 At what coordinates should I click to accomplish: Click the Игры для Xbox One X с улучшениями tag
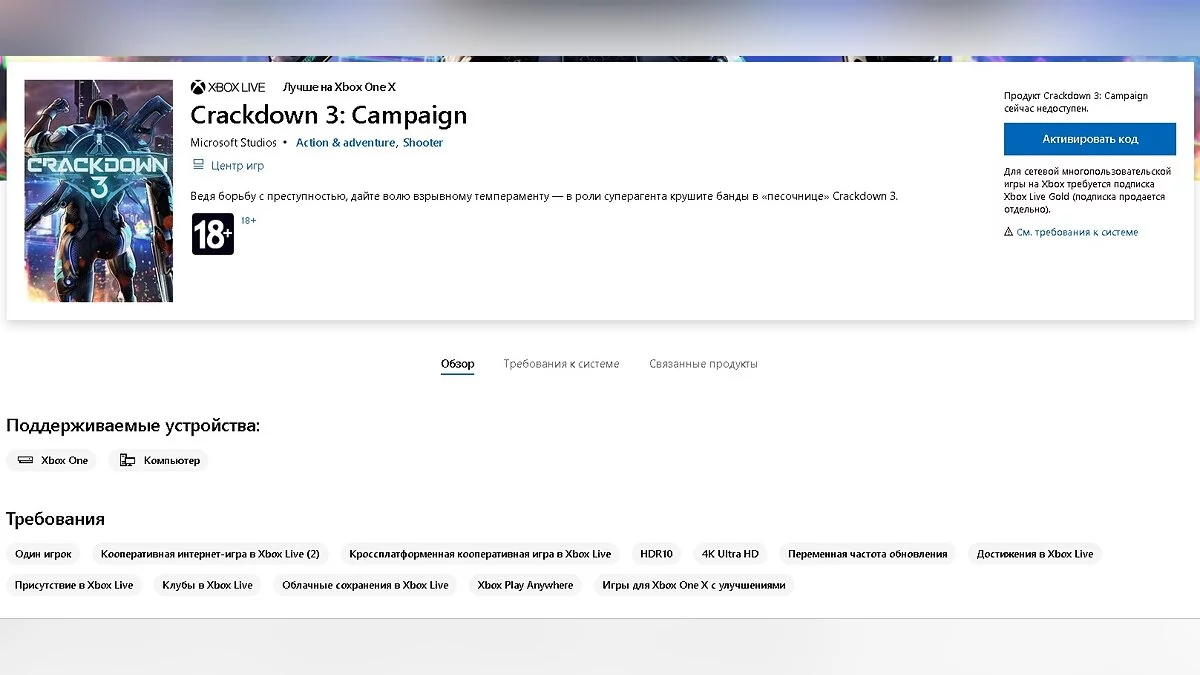click(x=694, y=585)
